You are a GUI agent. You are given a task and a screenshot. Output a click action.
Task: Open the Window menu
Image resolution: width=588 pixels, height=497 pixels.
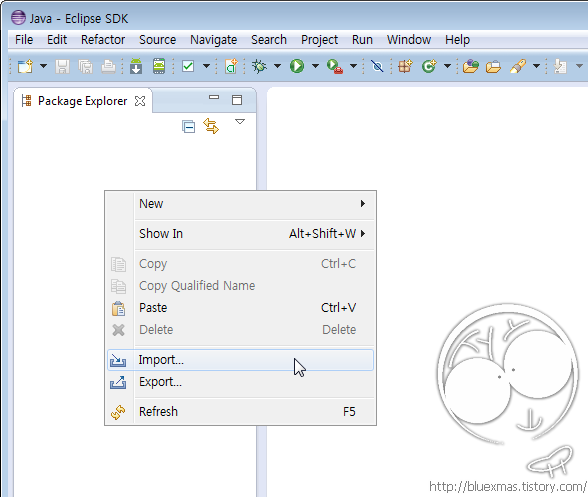click(x=409, y=40)
